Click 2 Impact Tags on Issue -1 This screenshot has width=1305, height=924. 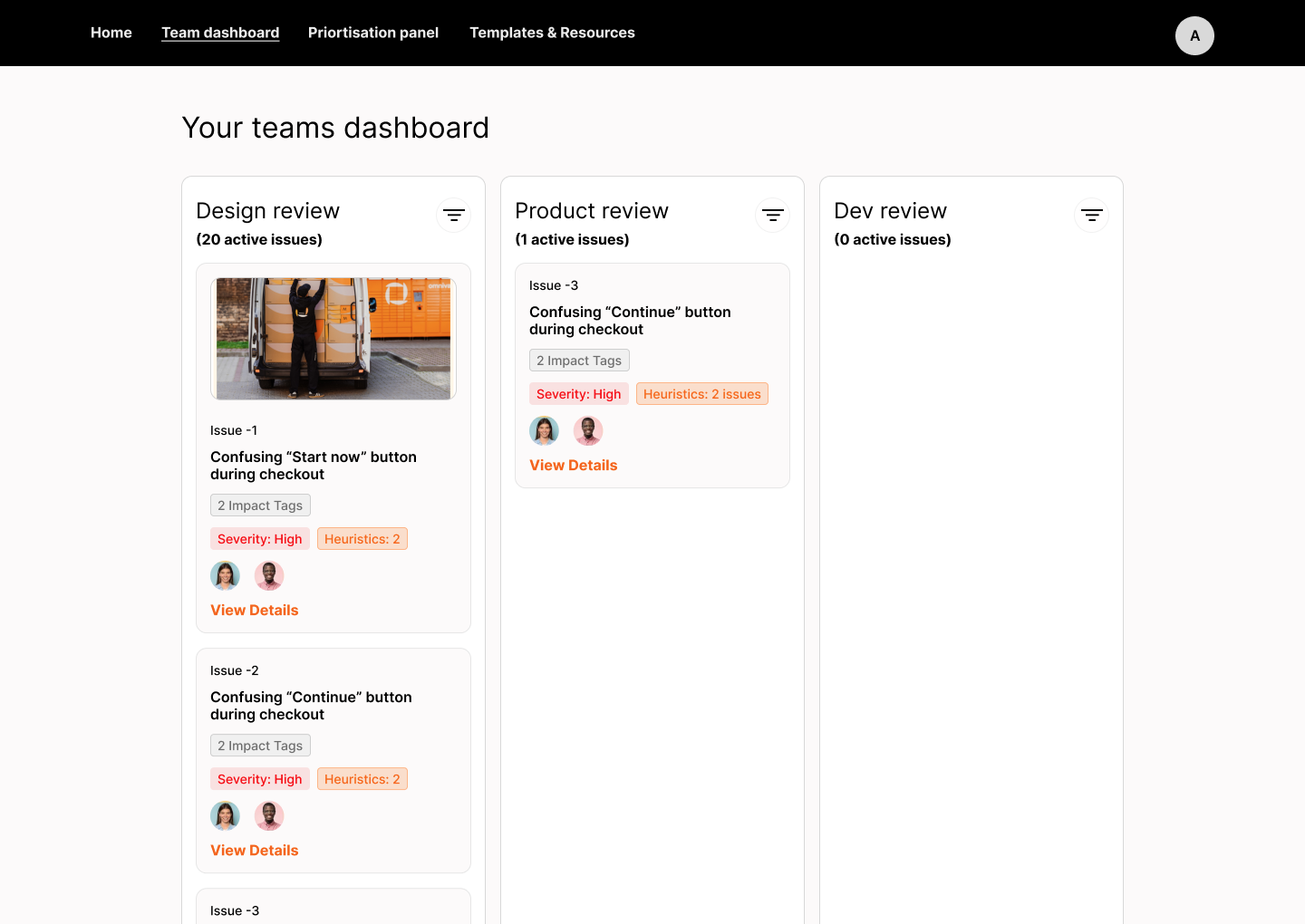(x=260, y=505)
